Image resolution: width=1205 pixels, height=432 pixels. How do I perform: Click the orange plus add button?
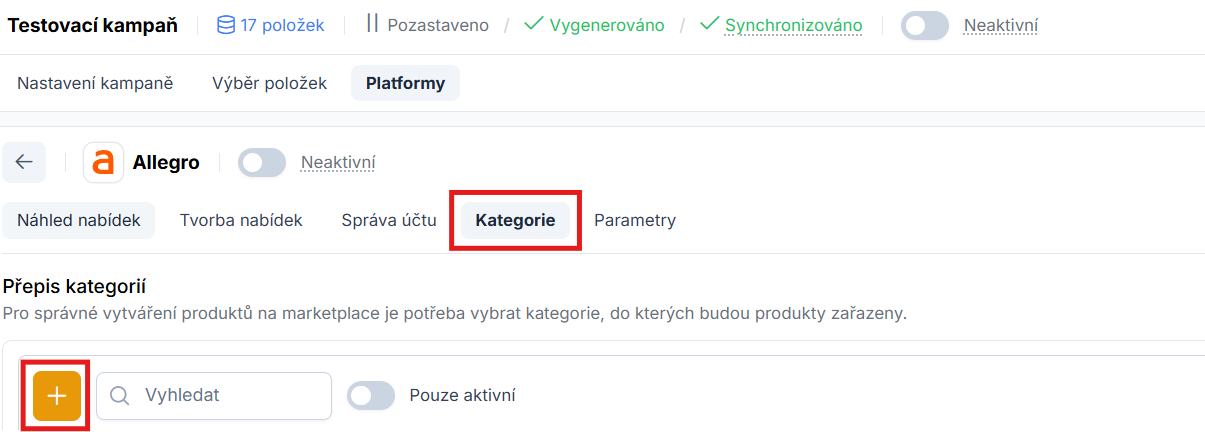click(x=57, y=395)
